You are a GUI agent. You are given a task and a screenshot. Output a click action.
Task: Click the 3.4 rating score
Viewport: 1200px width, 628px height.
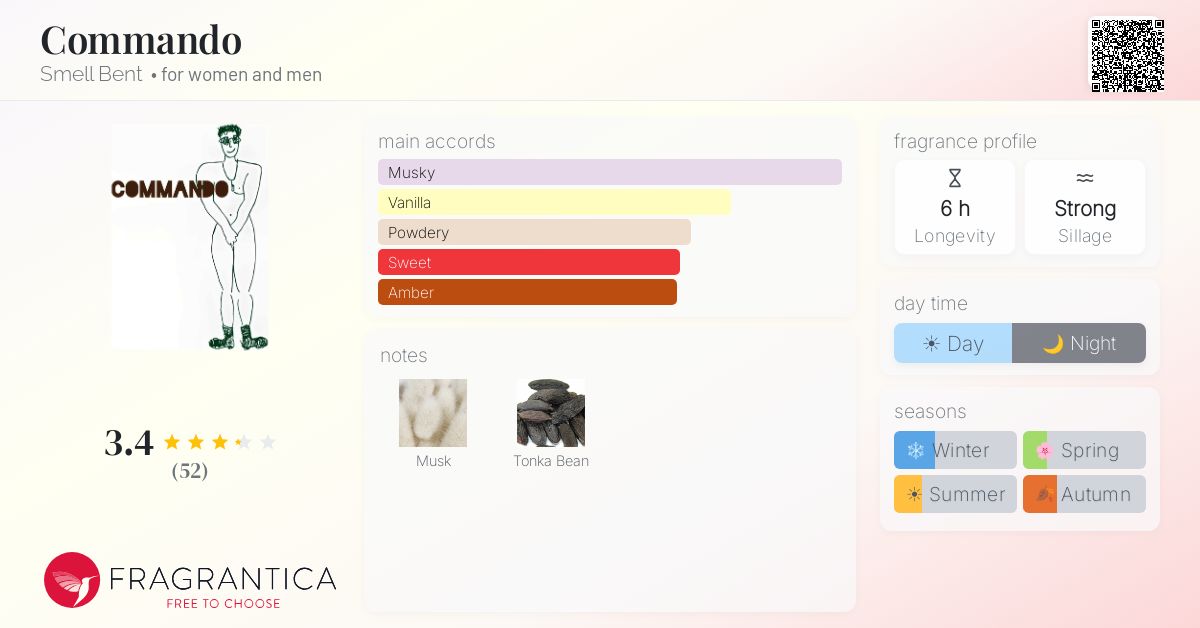coord(129,442)
